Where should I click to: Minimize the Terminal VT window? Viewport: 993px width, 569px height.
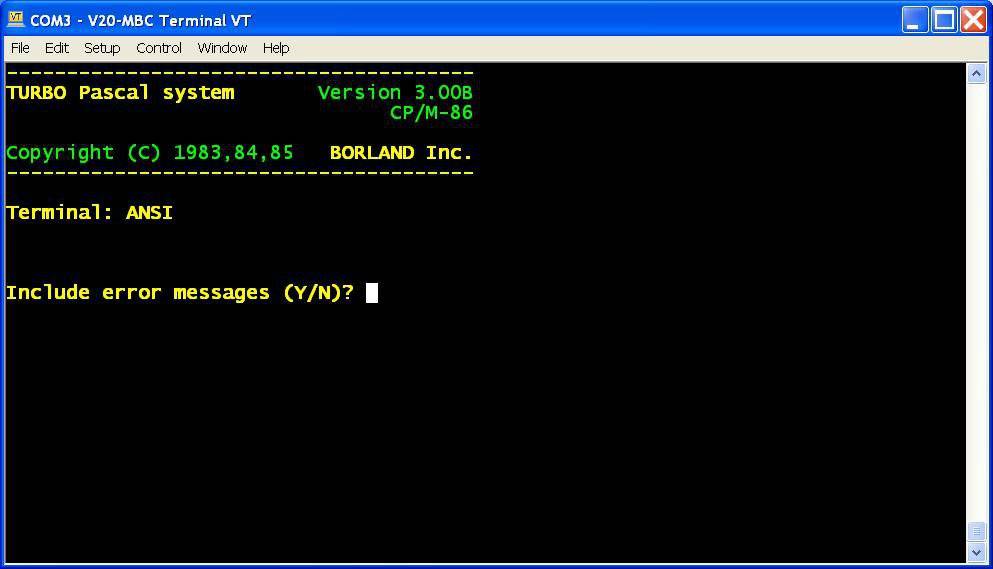coord(914,20)
